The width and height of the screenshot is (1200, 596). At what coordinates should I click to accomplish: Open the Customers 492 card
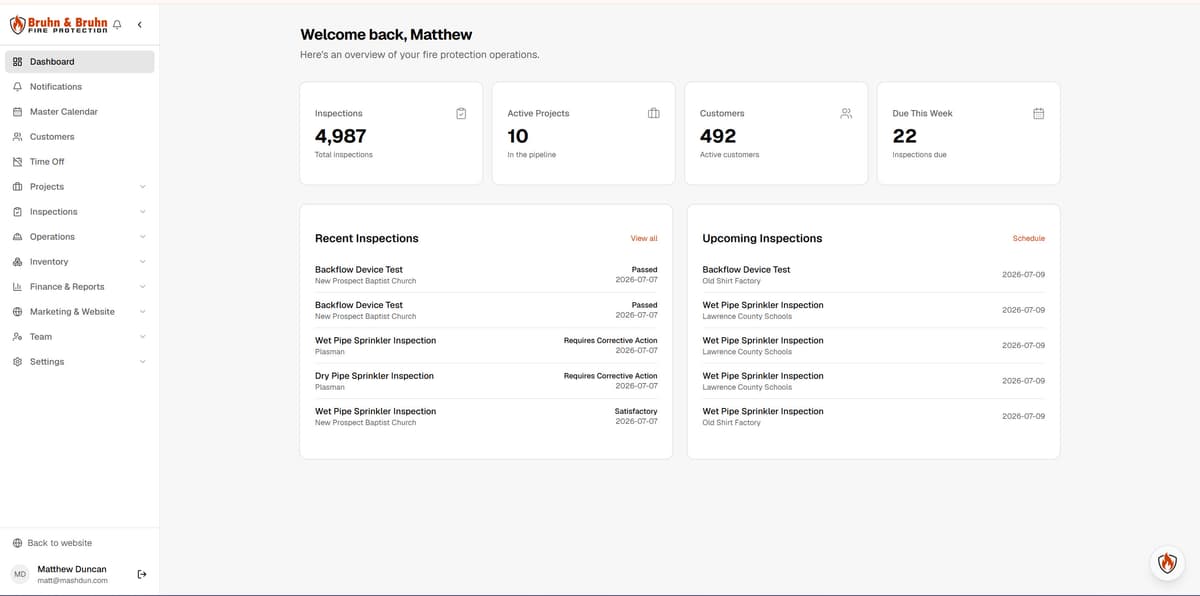776,133
